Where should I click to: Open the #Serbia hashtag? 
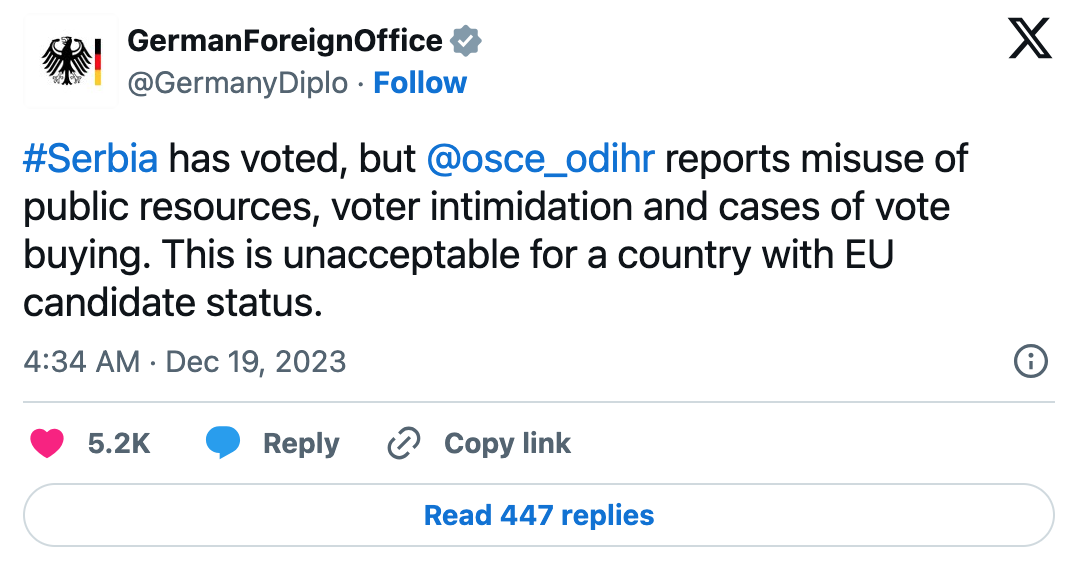coord(90,159)
